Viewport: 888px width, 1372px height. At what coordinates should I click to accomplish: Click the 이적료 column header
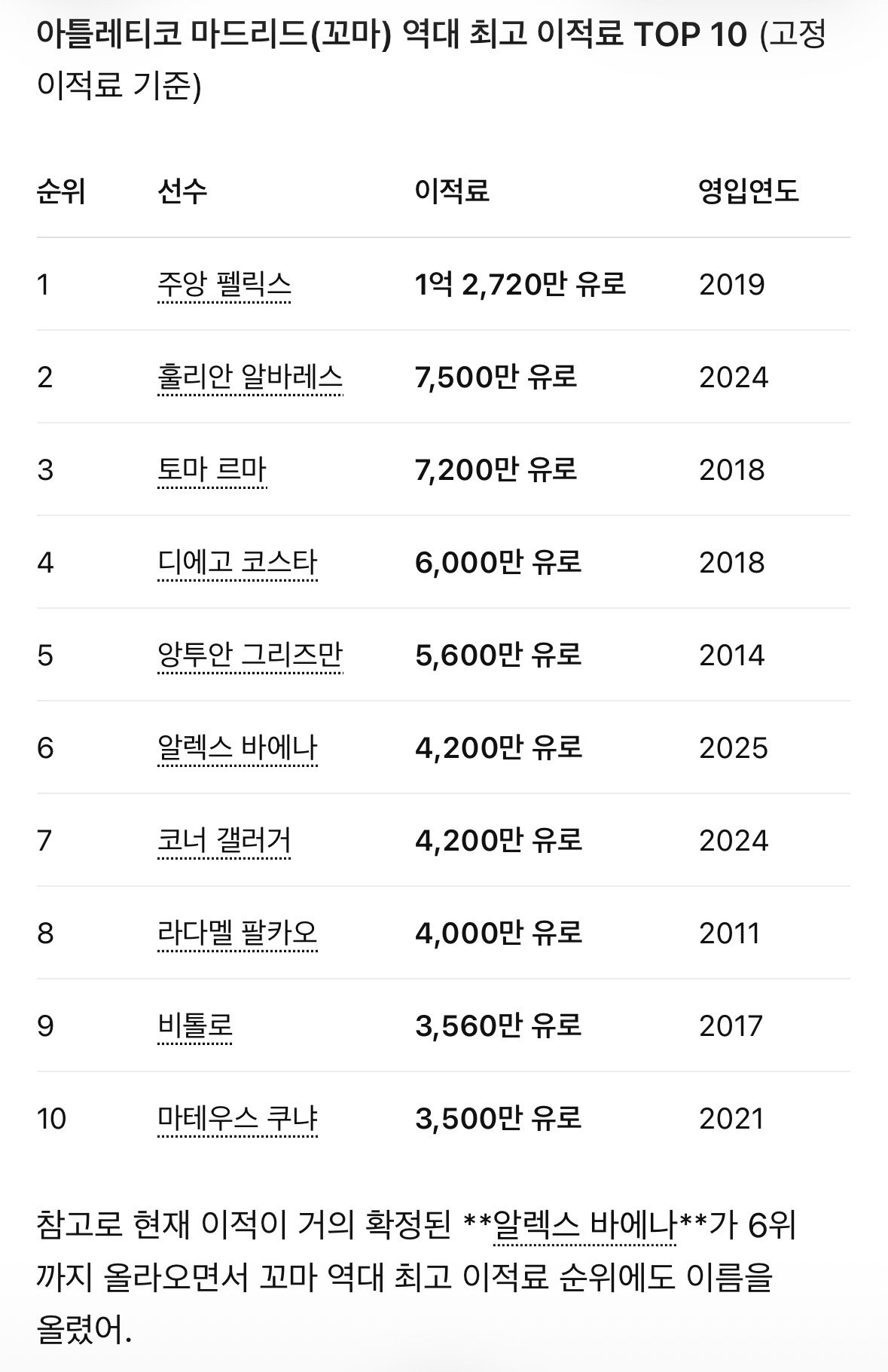tap(452, 191)
